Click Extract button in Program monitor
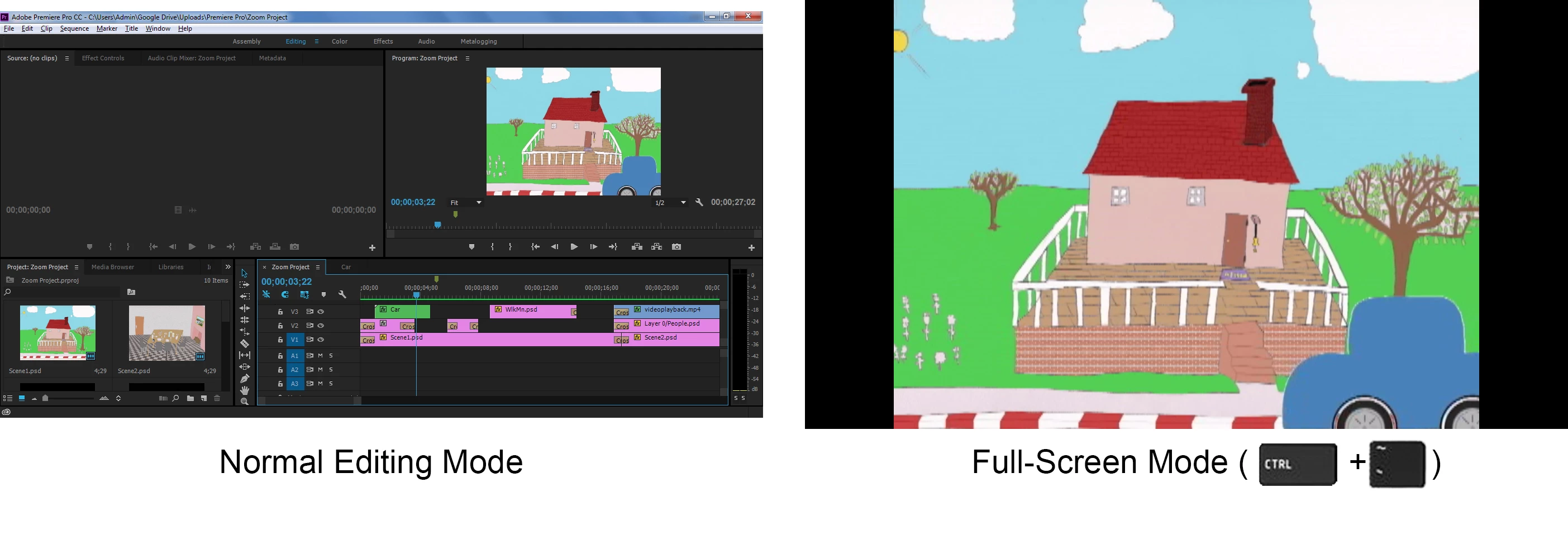Viewport: 1568px width, 549px height. 656,246
